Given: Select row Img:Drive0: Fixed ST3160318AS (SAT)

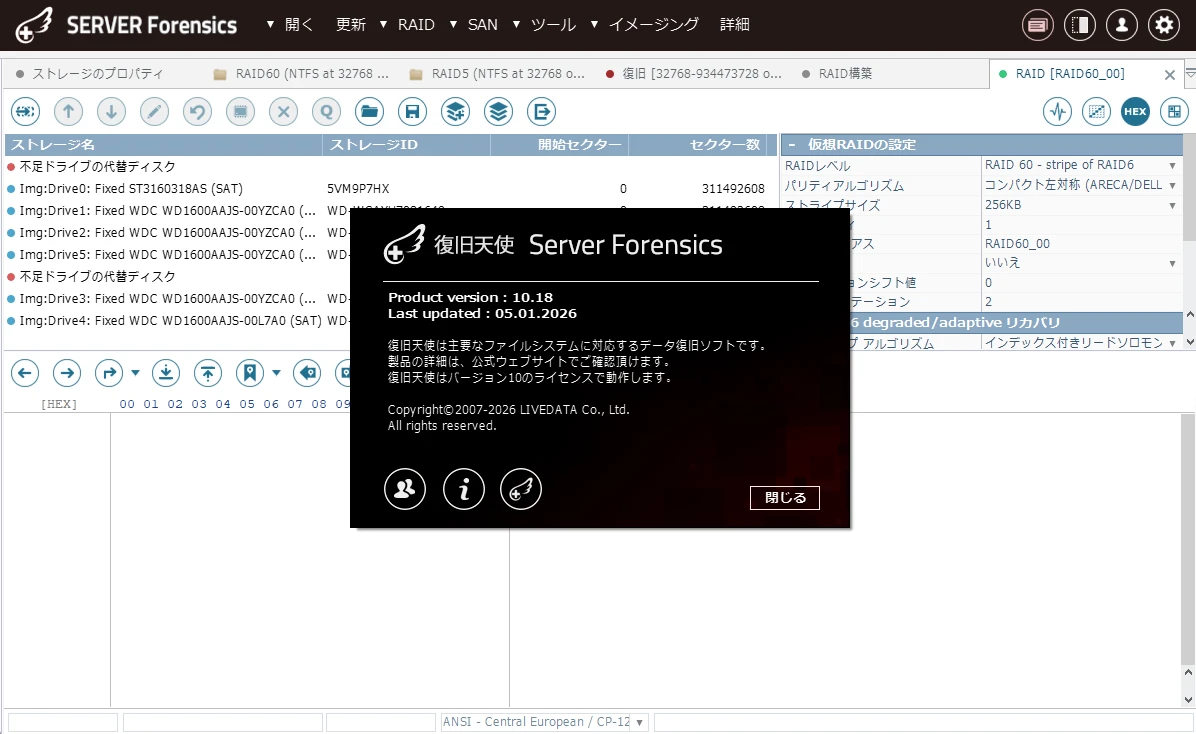Looking at the screenshot, I should [391, 188].
